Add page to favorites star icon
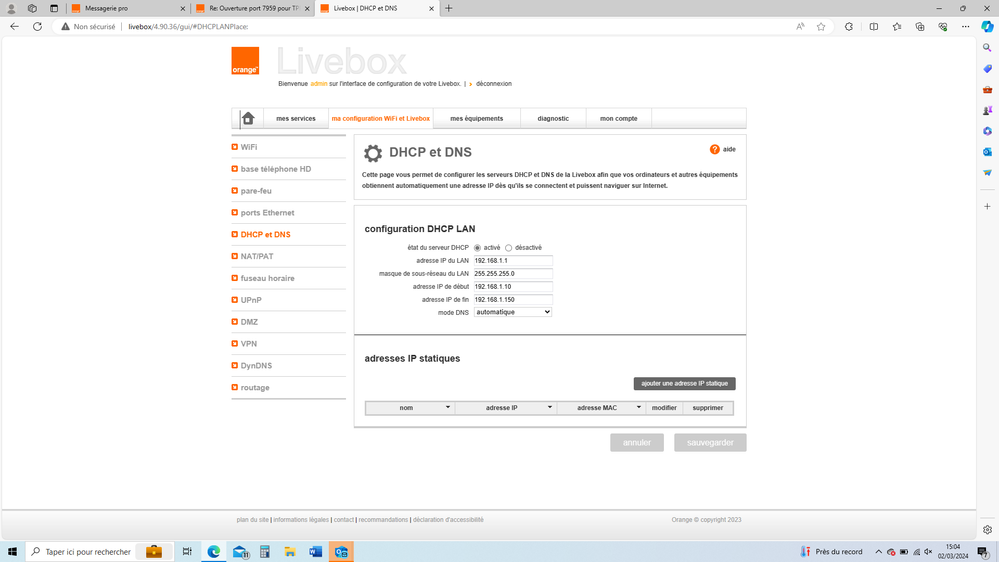Viewport: 999px width, 562px height. pyautogui.click(x=821, y=27)
